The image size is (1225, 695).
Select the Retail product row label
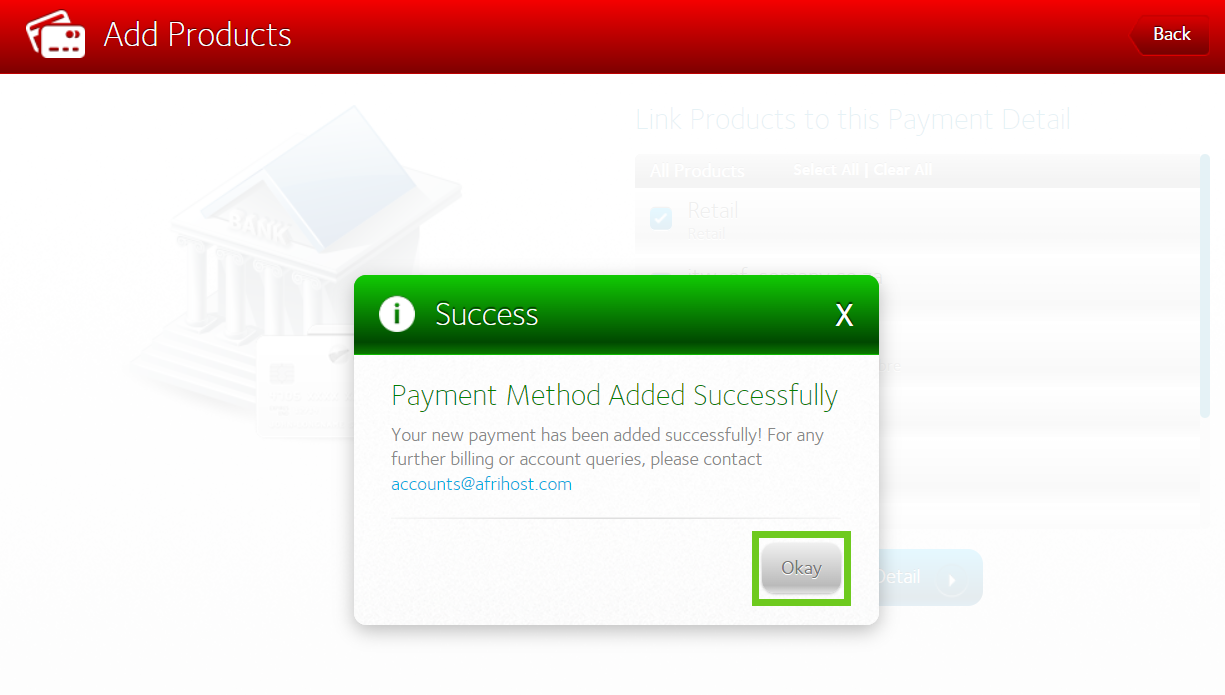coord(713,210)
